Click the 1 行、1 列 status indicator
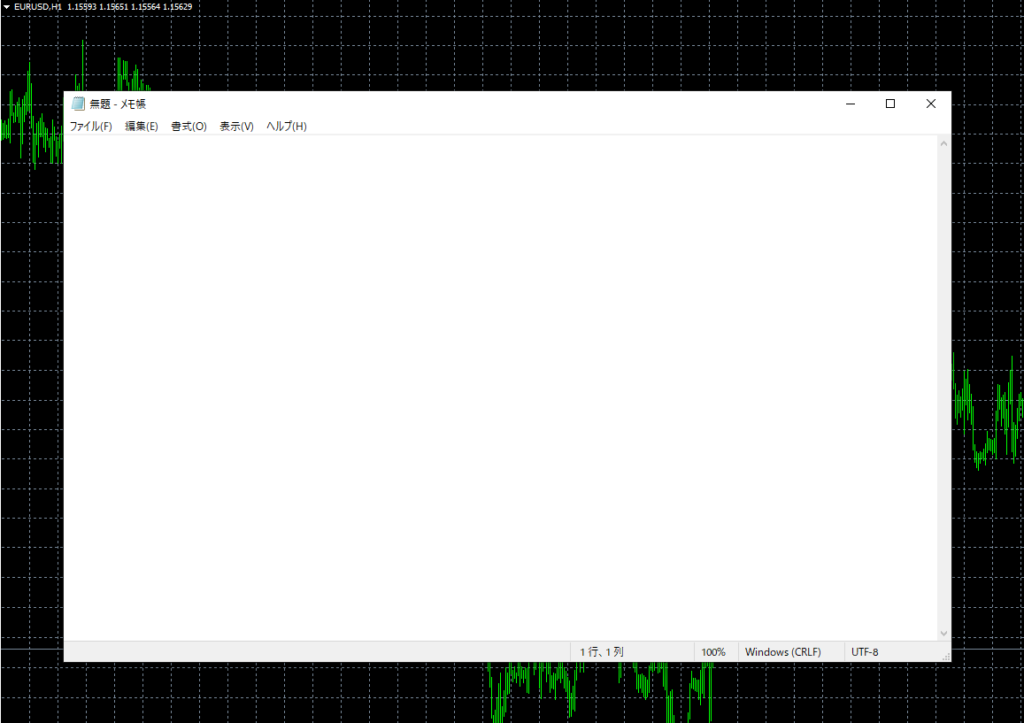This screenshot has width=1024, height=723. pos(601,652)
